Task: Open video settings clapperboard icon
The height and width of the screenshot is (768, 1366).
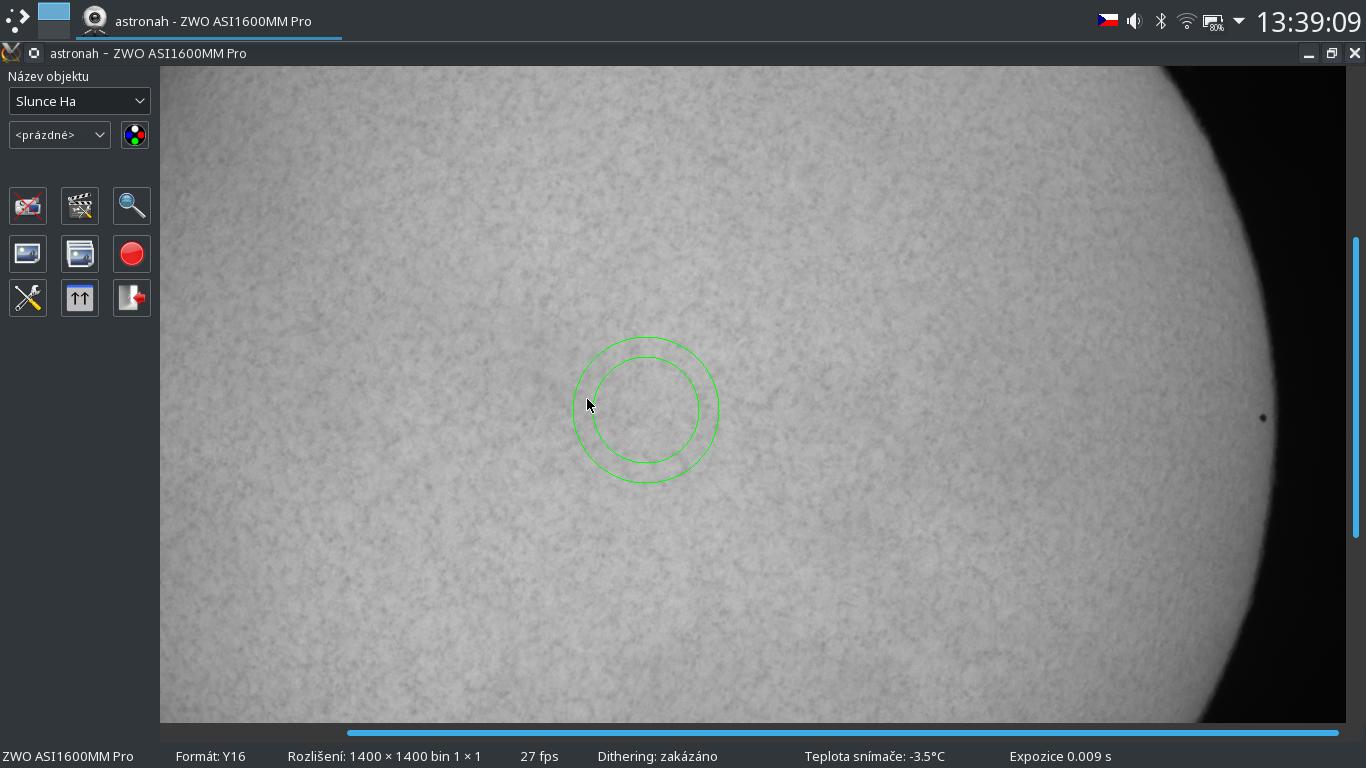Action: 80,206
